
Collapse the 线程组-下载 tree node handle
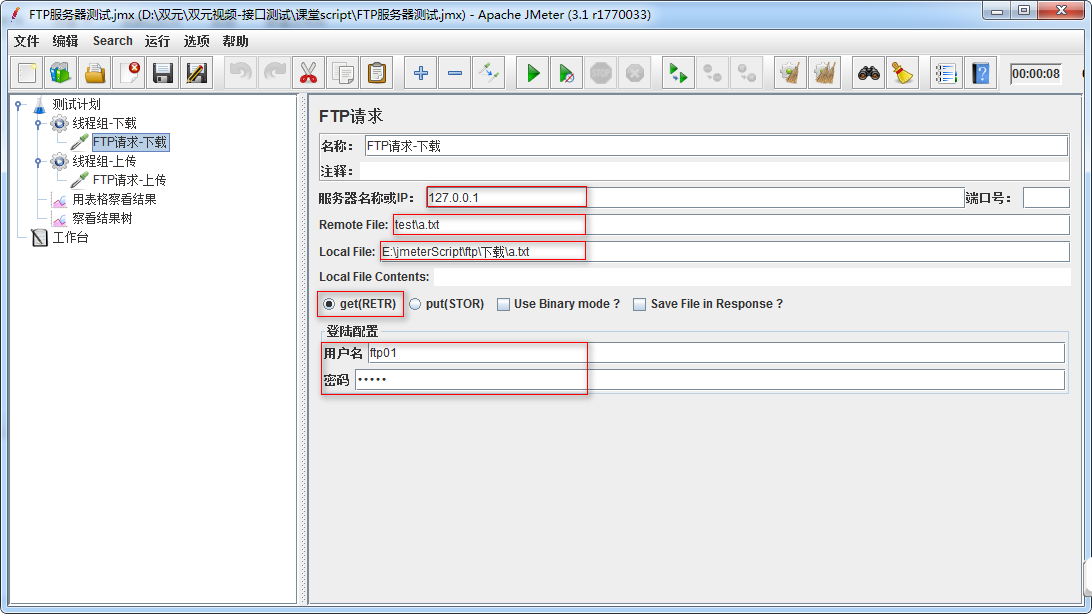coord(38,124)
